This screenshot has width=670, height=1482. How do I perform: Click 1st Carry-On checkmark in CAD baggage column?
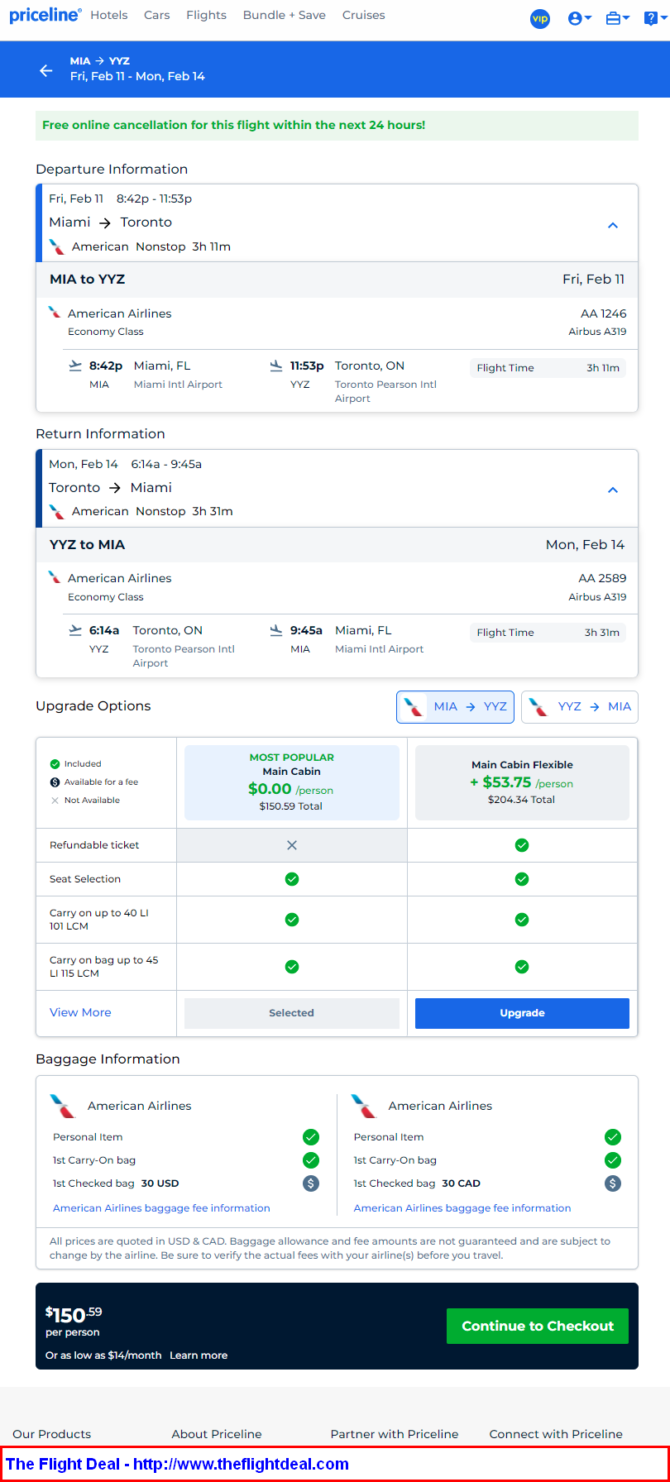[613, 1160]
